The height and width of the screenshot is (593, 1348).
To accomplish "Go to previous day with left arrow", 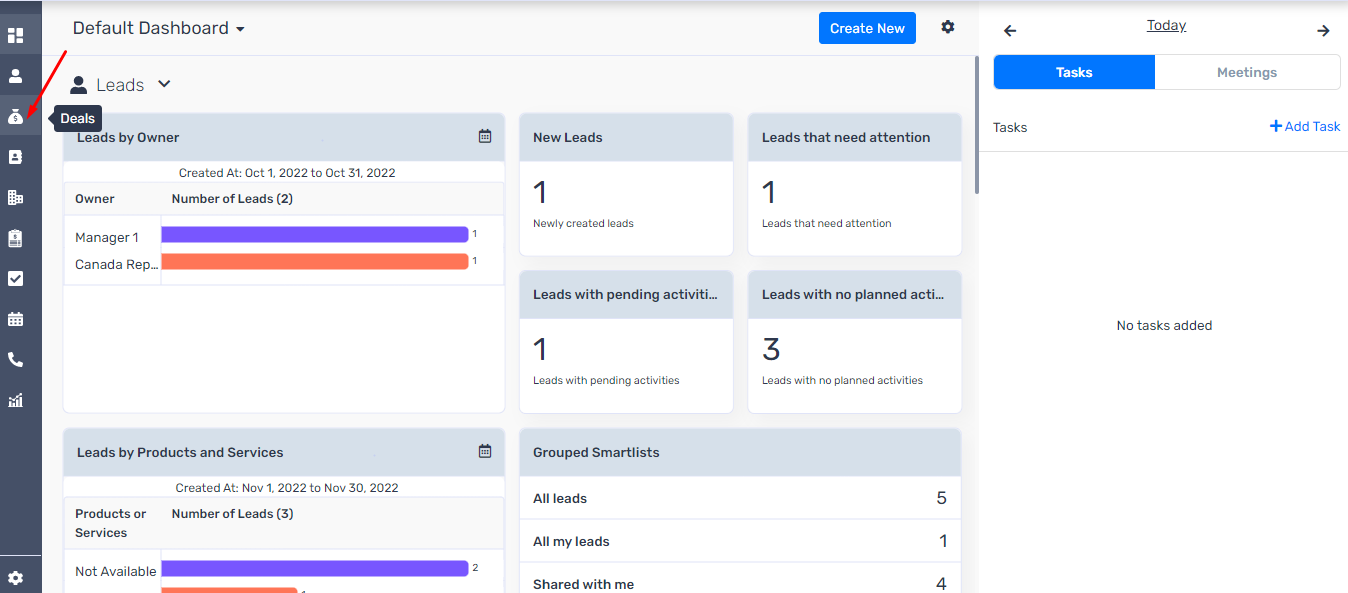I will [1010, 31].
